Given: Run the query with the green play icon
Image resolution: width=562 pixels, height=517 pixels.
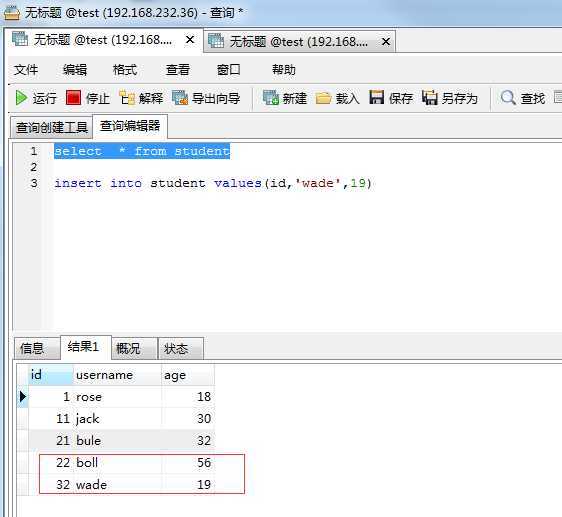Looking at the screenshot, I should pos(36,98).
